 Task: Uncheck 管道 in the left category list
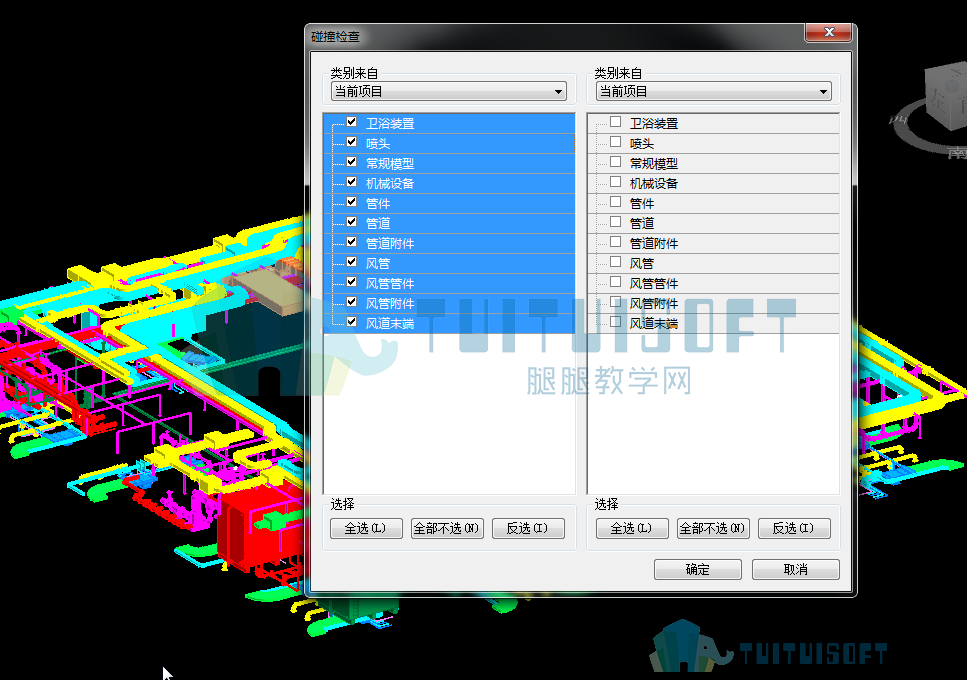click(x=352, y=222)
